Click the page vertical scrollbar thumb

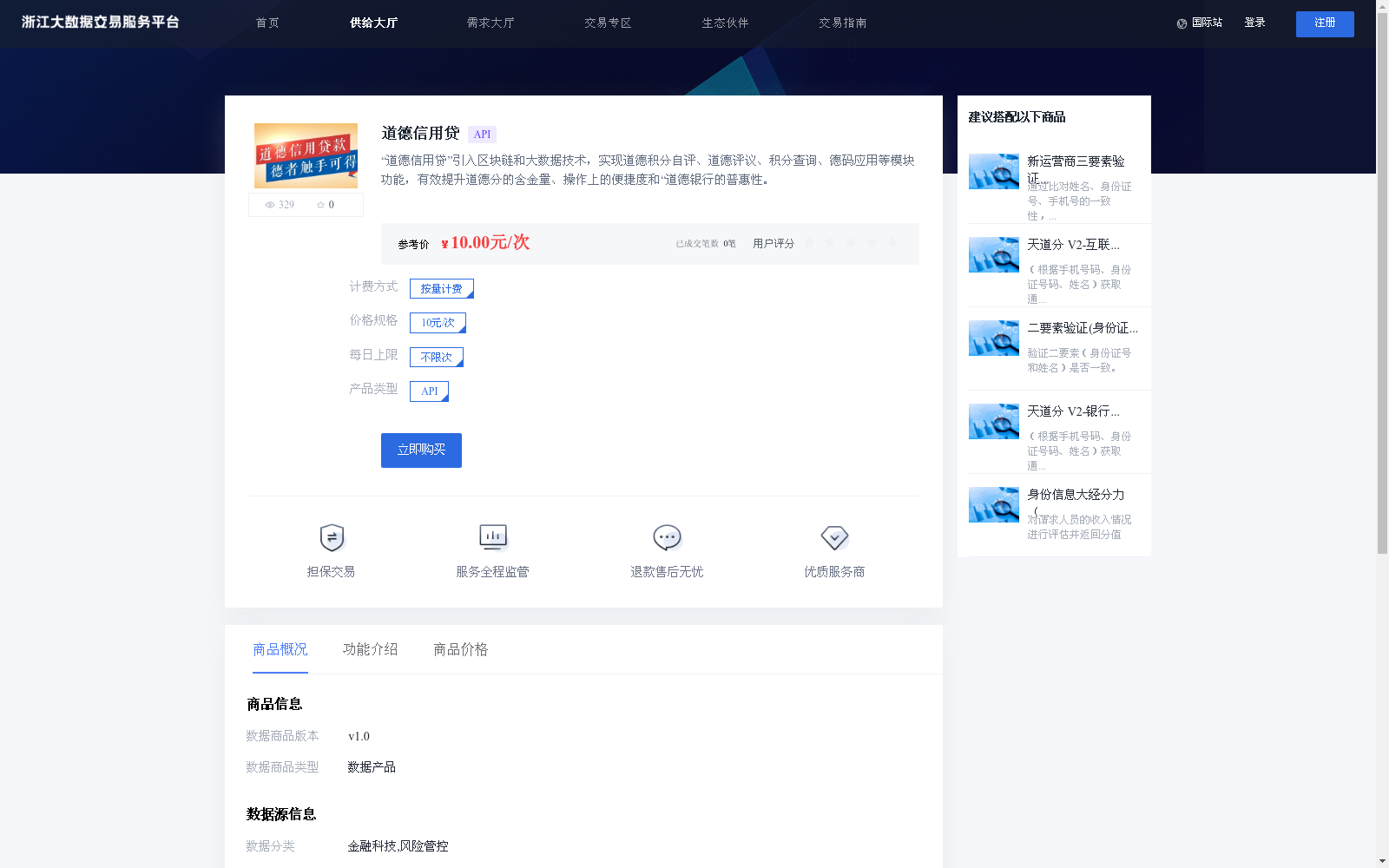click(x=1382, y=282)
